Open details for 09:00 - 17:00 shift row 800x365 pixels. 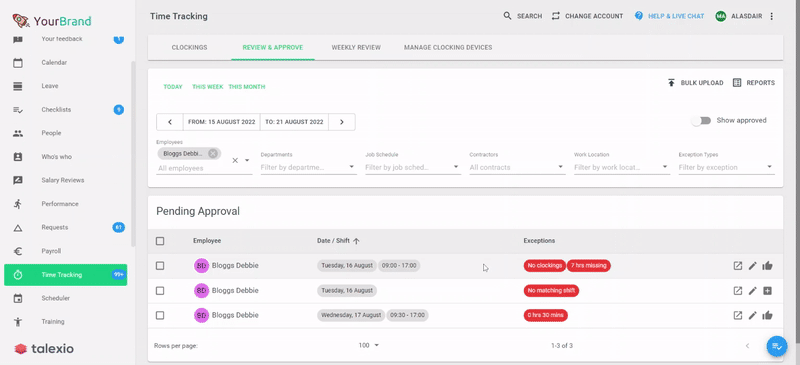[x=738, y=265]
